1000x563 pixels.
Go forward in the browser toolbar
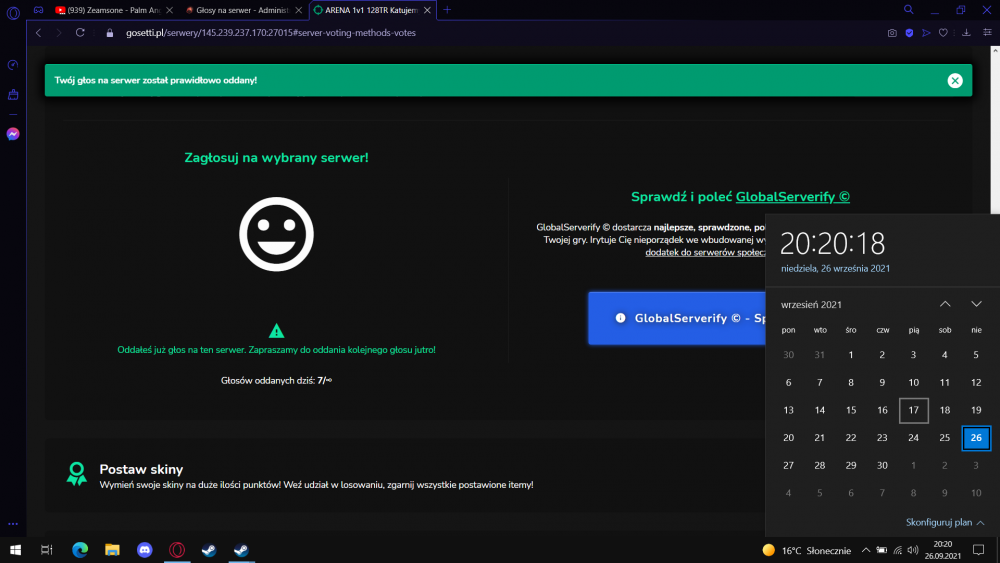(59, 33)
